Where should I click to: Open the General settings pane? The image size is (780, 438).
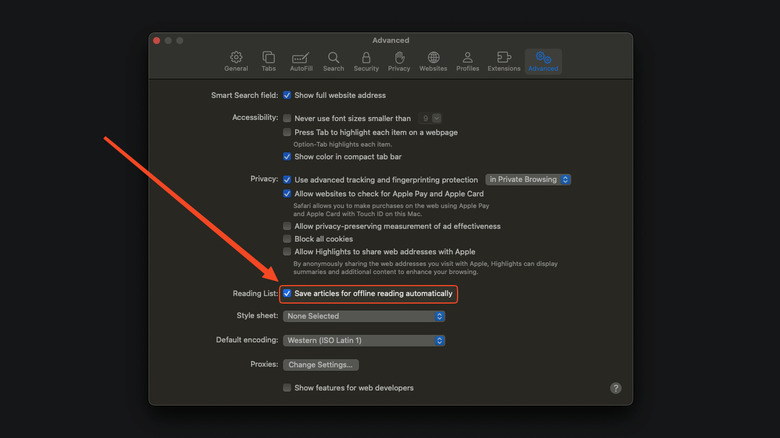[236, 61]
